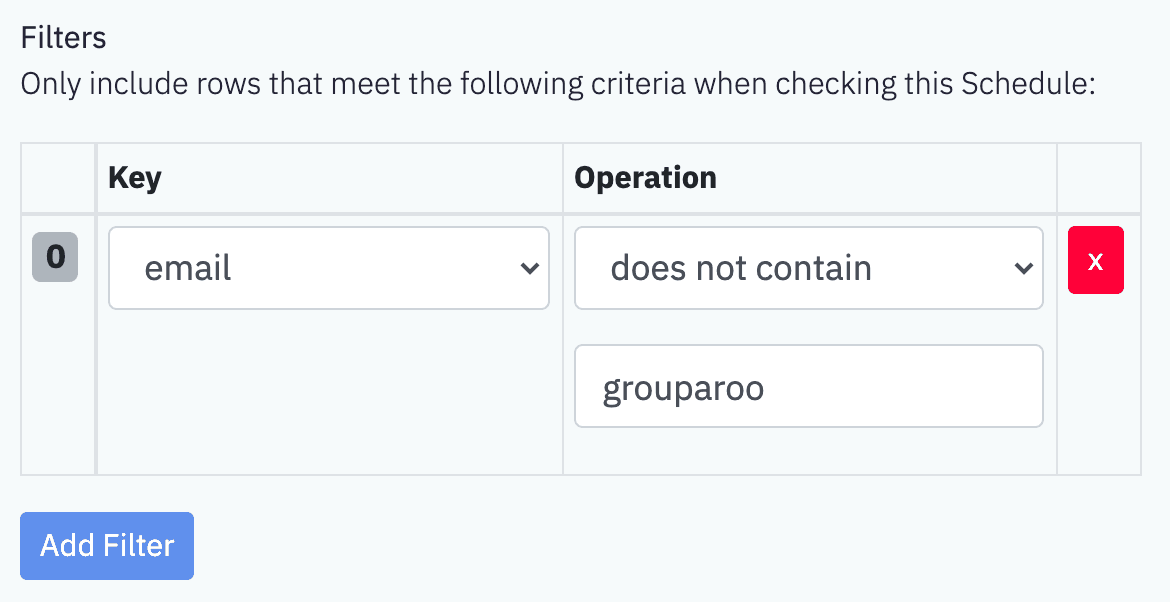Open the email Key dropdown
This screenshot has height=602, width=1170.
coord(329,268)
